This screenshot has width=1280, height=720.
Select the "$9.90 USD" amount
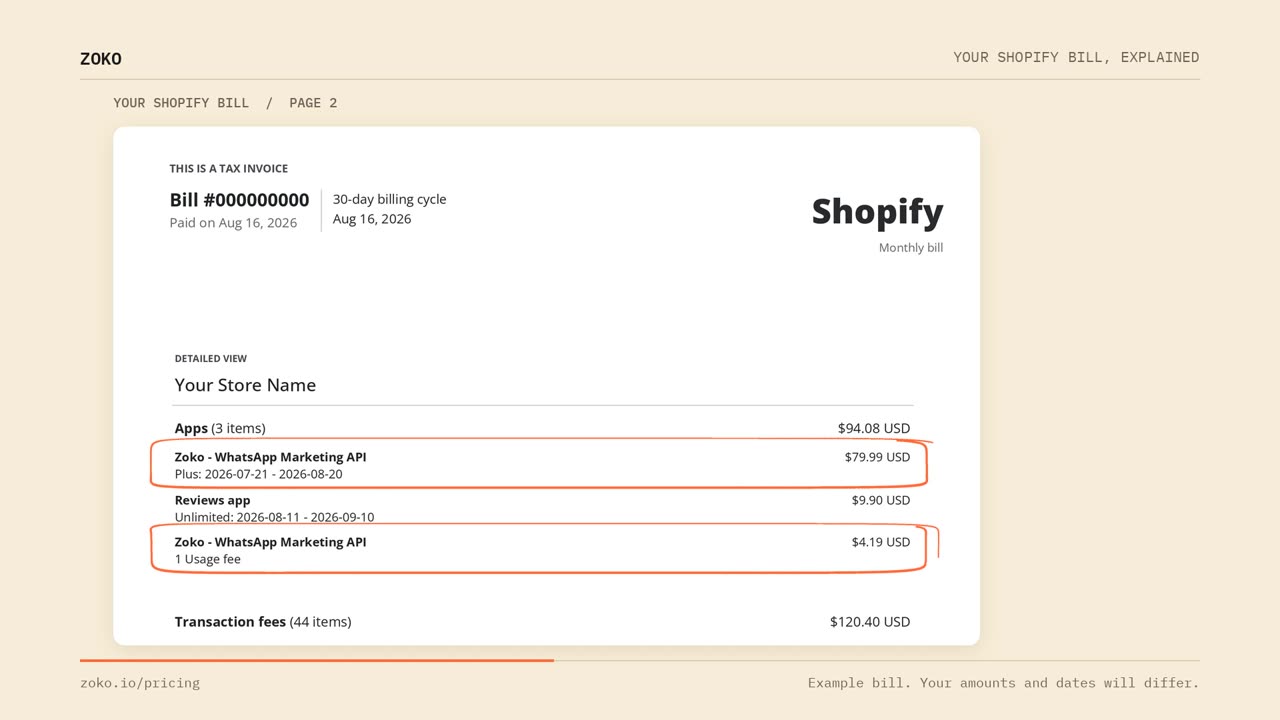(x=881, y=500)
